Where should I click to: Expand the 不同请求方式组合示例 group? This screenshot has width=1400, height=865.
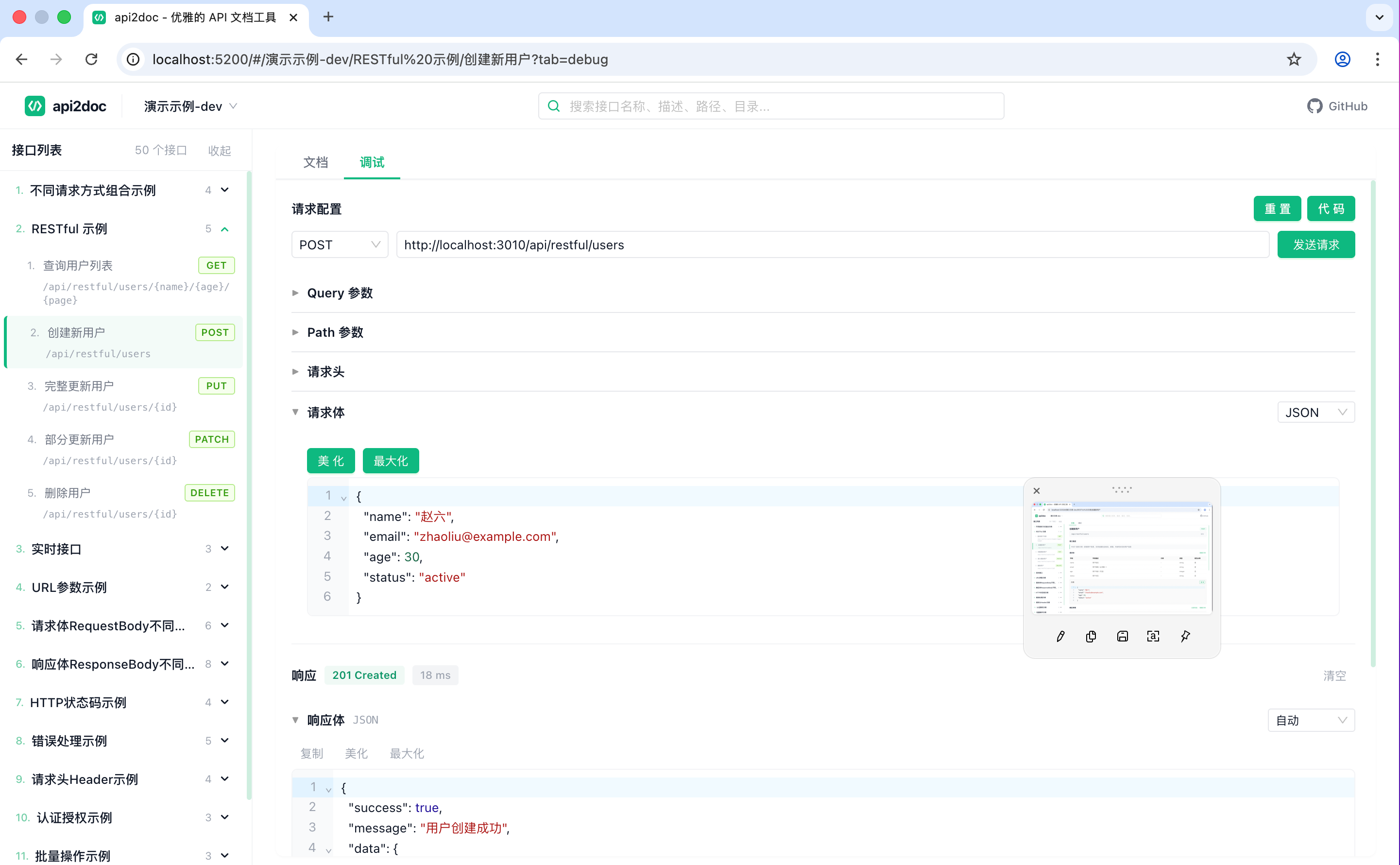pos(225,190)
